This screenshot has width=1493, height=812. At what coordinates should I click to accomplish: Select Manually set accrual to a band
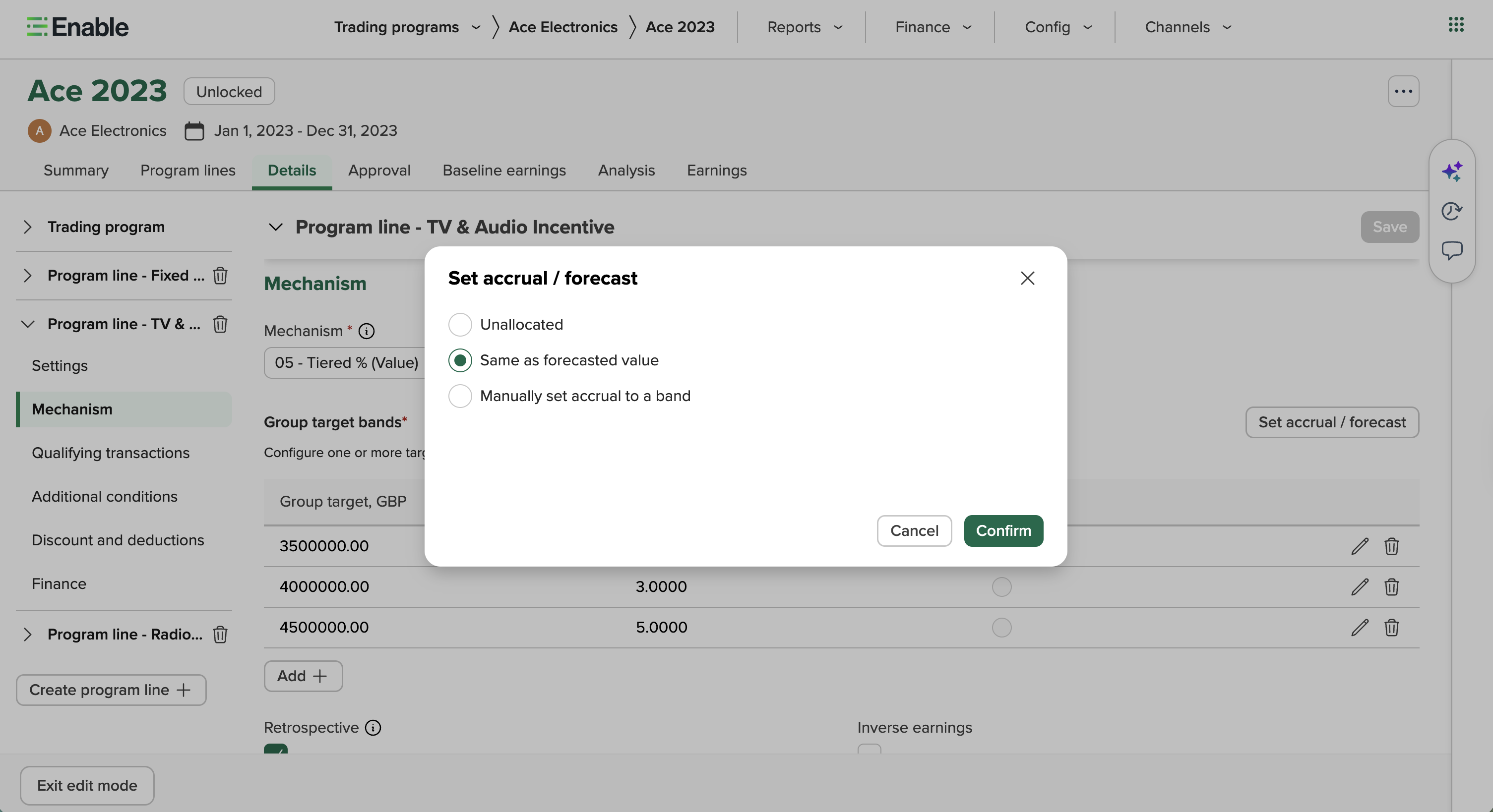point(460,396)
